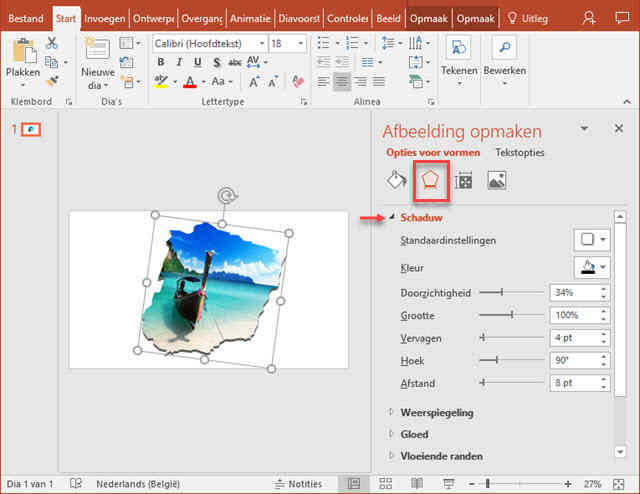Expand Vloeiende randen section
Screen dimensions: 640x494
(x=391, y=456)
